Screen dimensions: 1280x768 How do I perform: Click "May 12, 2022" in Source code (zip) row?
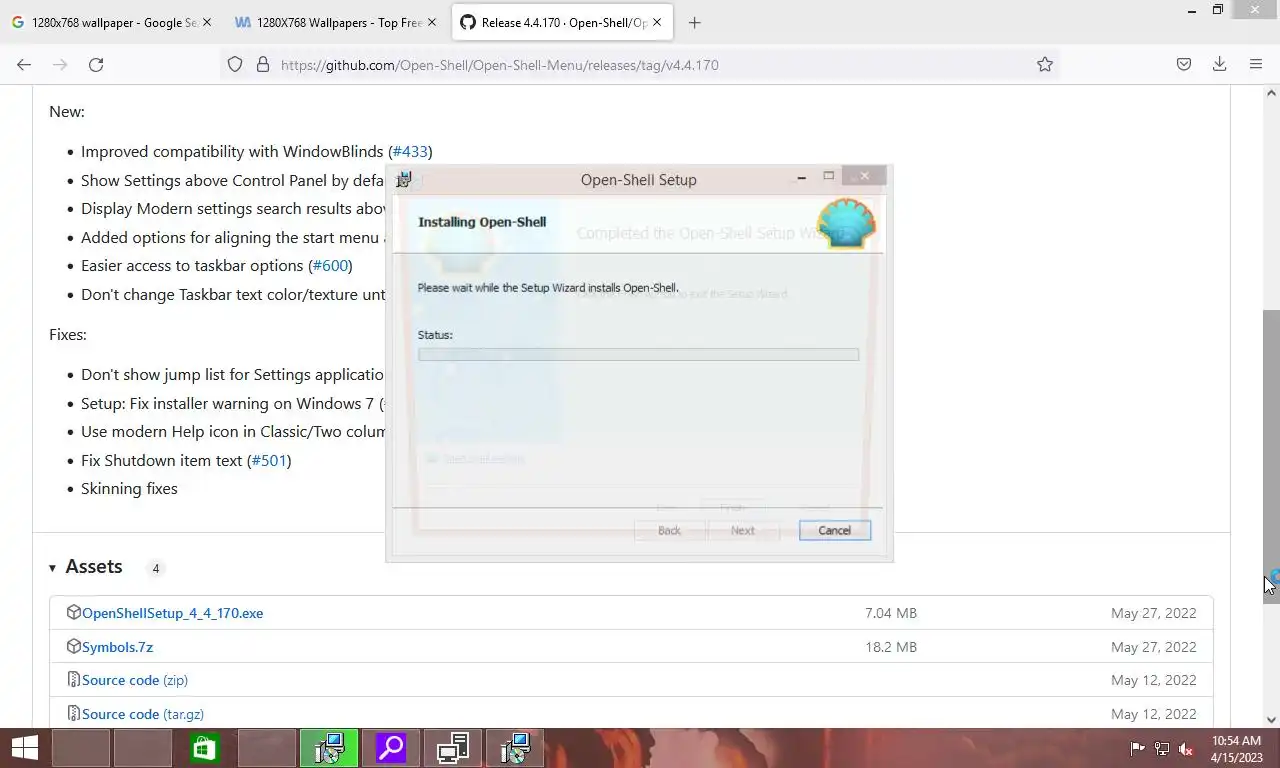1154,680
